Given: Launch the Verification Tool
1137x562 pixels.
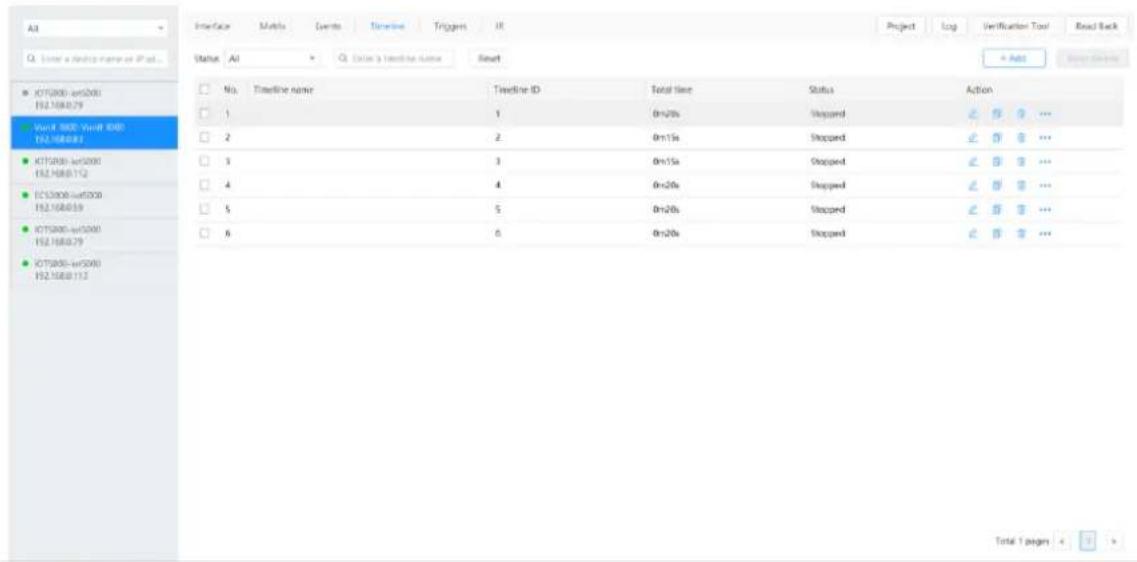Looking at the screenshot, I should [1015, 27].
